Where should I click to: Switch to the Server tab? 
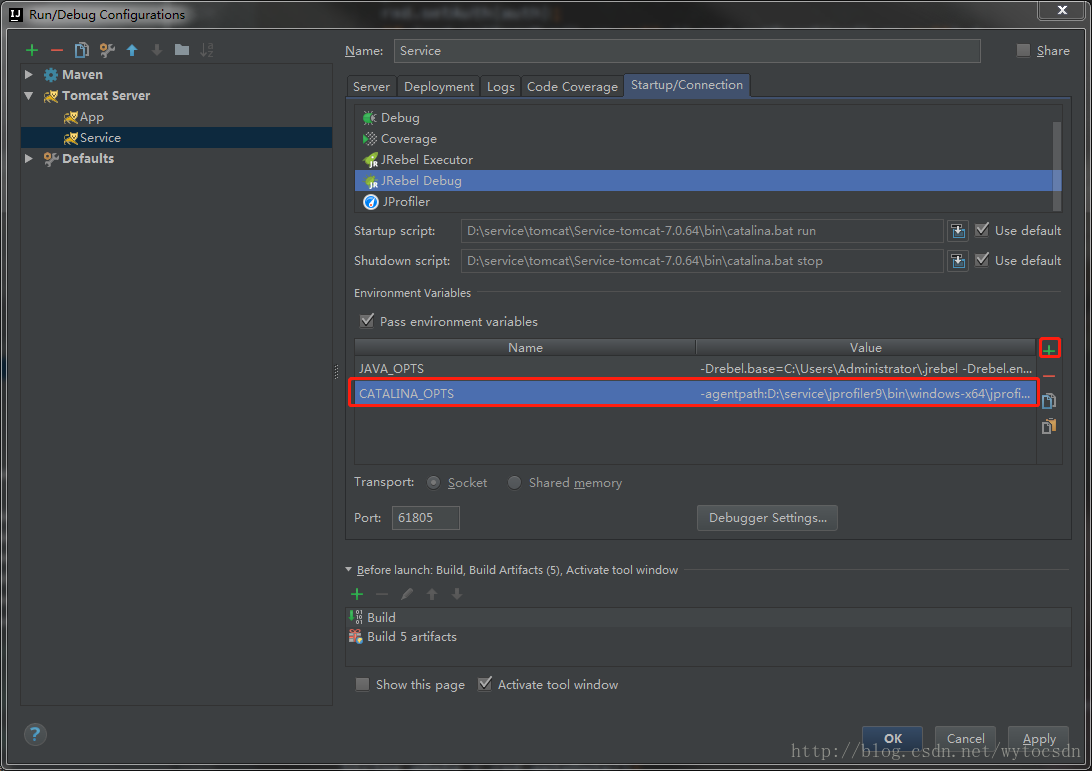click(x=371, y=86)
